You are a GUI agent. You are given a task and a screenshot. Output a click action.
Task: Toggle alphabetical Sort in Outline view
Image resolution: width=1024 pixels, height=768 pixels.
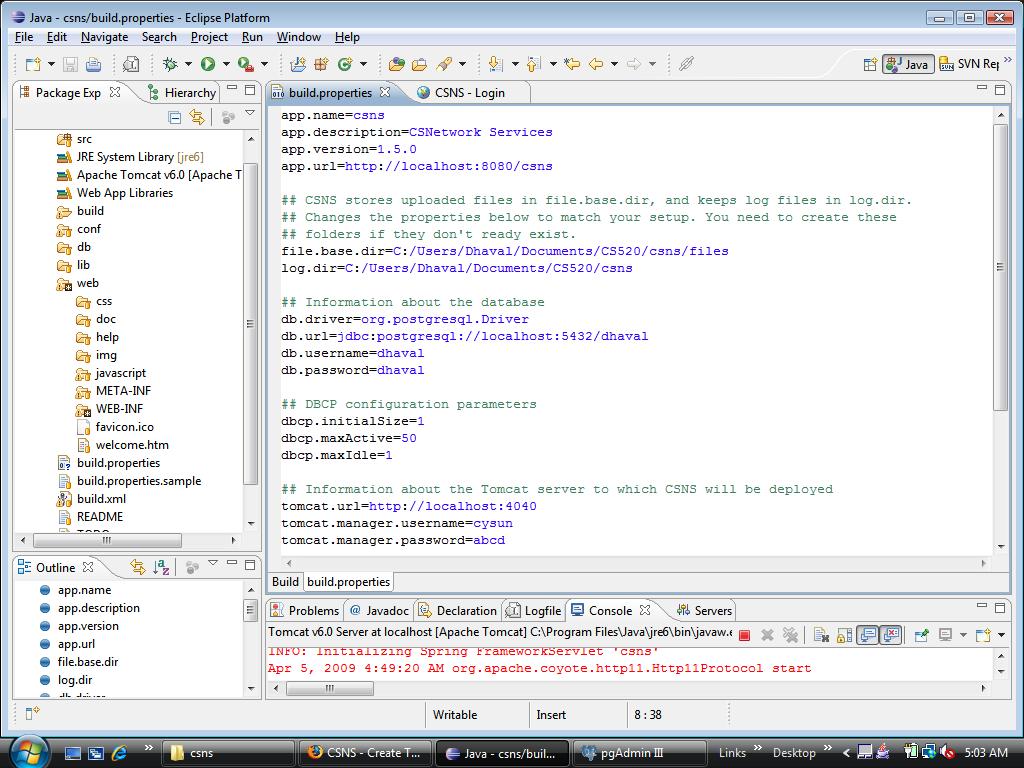pos(161,568)
